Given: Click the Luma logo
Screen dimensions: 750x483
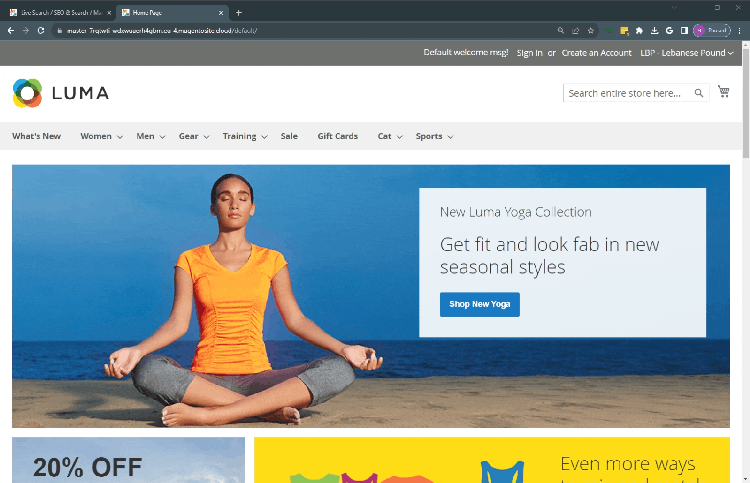Looking at the screenshot, I should (x=60, y=93).
